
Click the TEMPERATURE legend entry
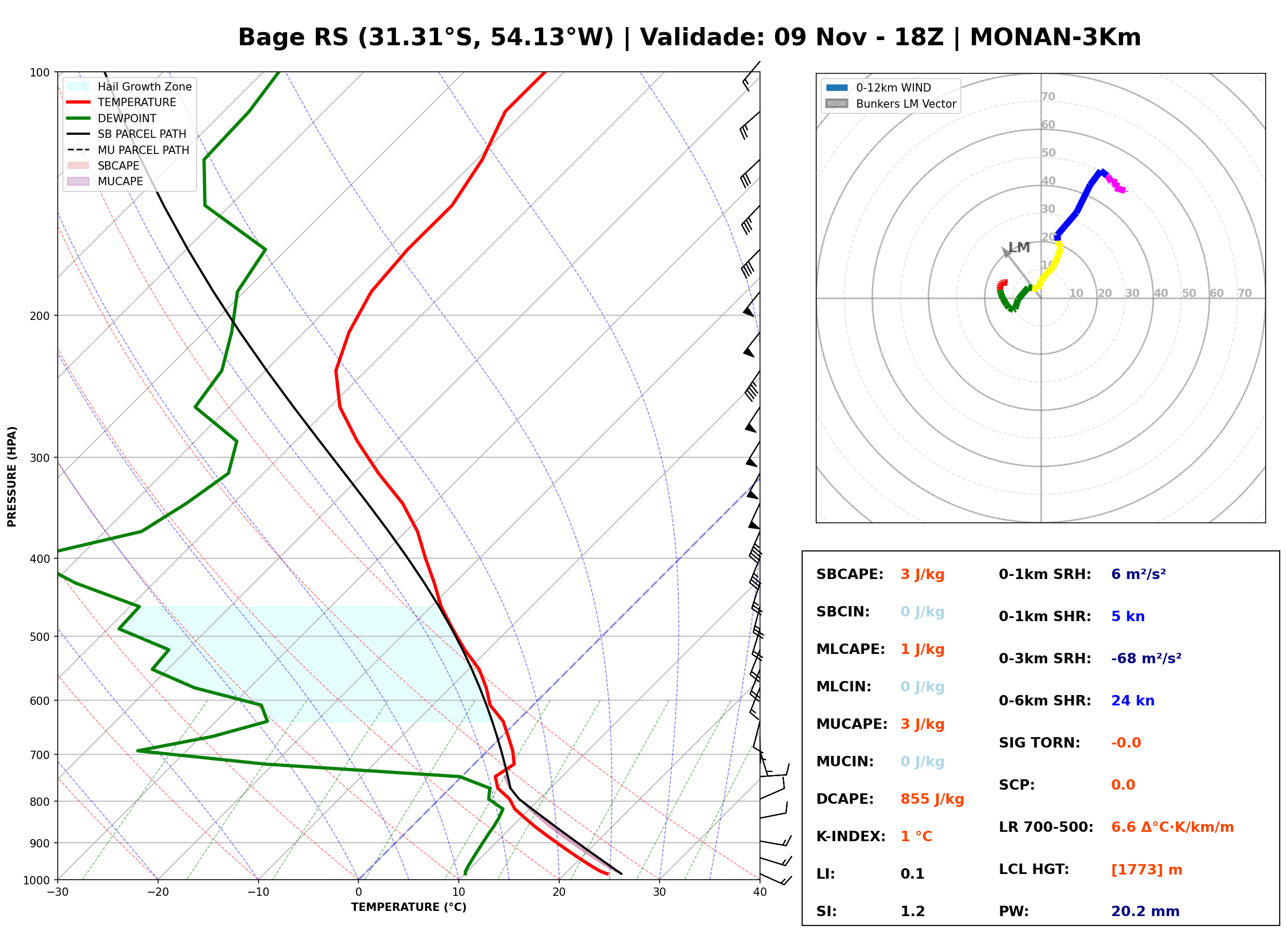coord(122,102)
